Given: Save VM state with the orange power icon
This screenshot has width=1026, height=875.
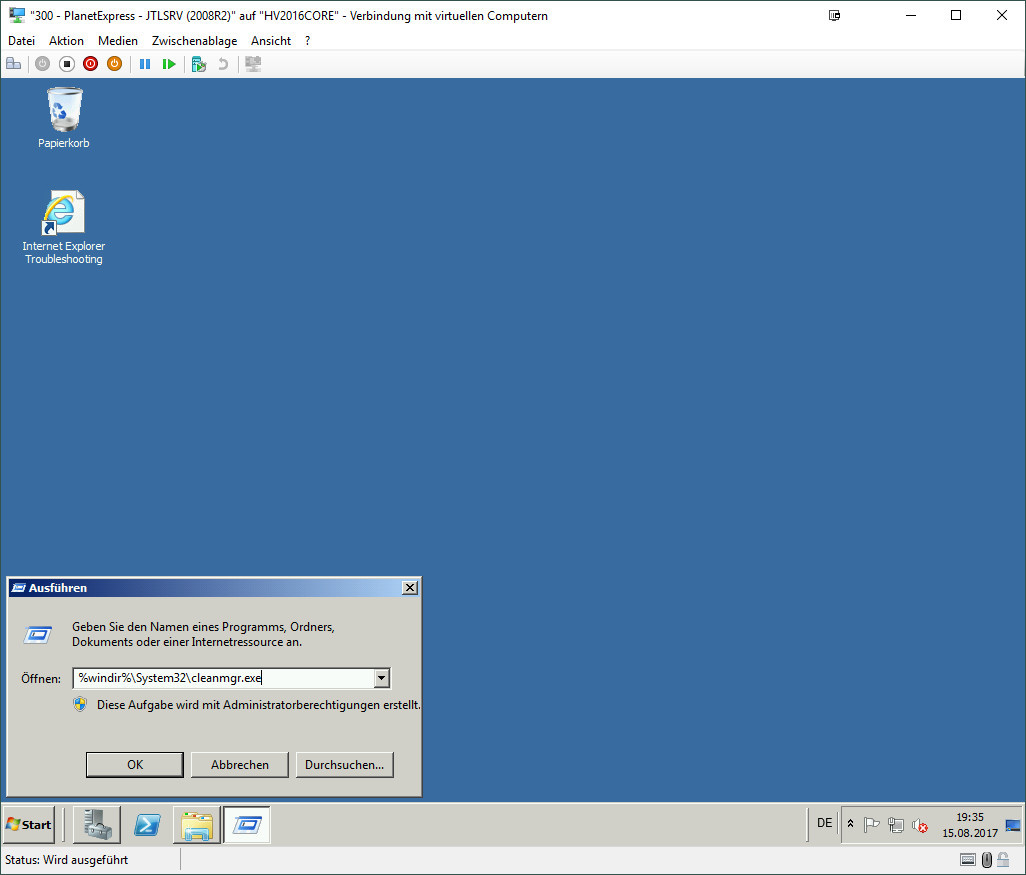Looking at the screenshot, I should click(x=114, y=64).
